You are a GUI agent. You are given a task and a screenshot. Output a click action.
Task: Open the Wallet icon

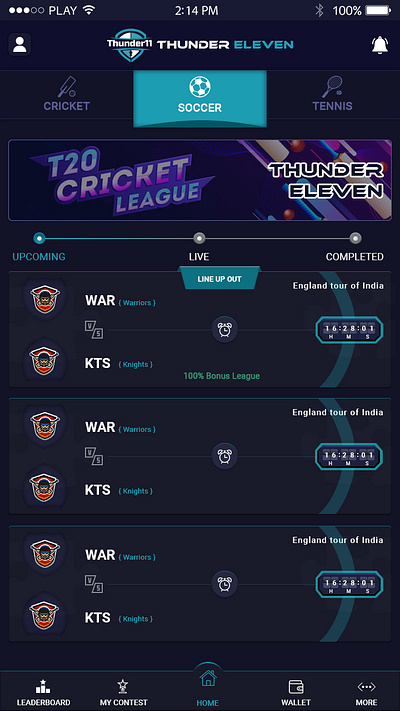[296, 687]
